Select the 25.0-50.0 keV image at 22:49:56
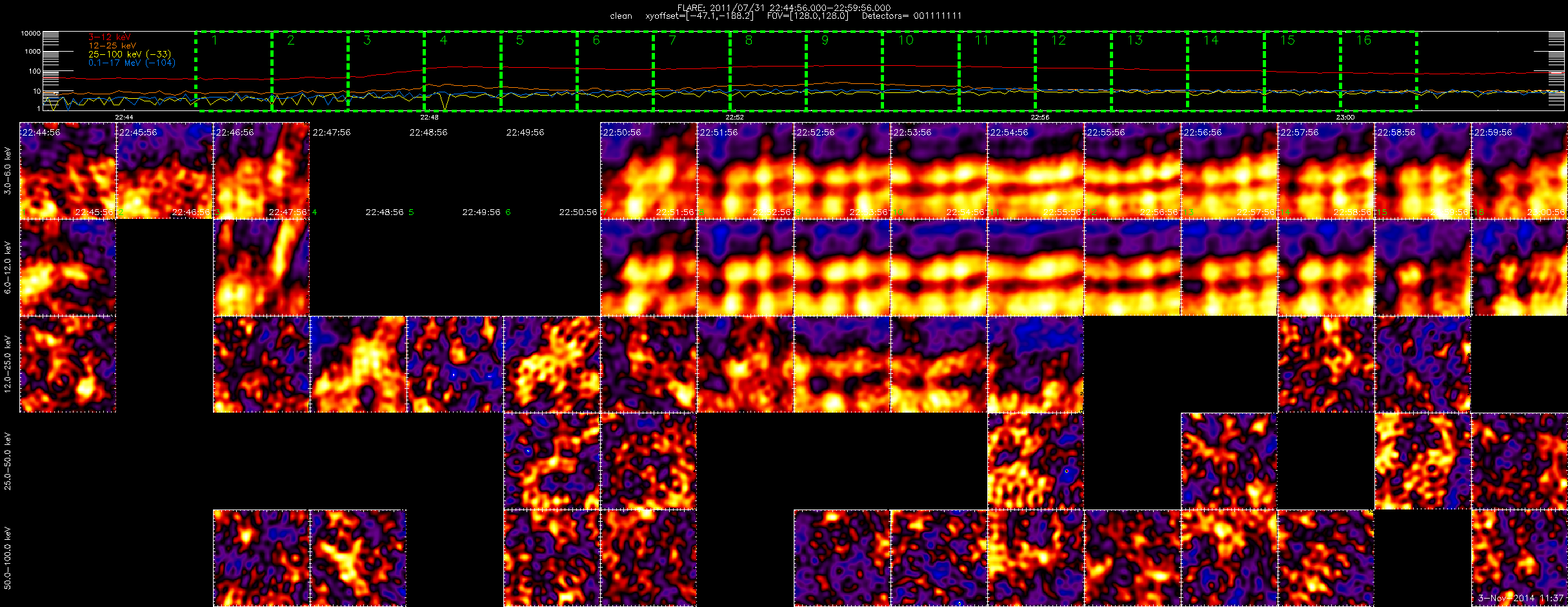Screen dimensions: 1568x607 pos(552,461)
